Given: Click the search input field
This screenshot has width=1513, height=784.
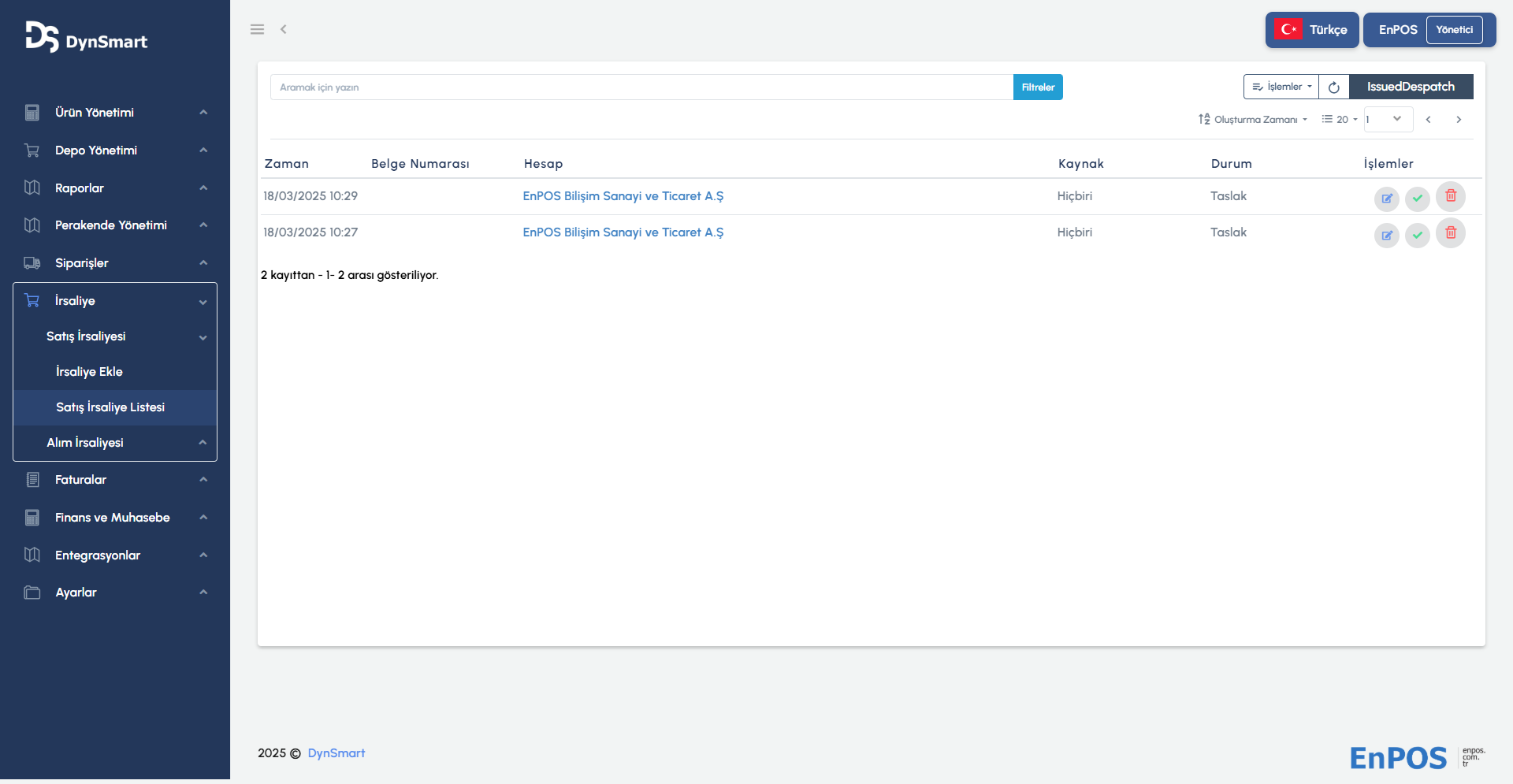Looking at the screenshot, I should pyautogui.click(x=641, y=87).
